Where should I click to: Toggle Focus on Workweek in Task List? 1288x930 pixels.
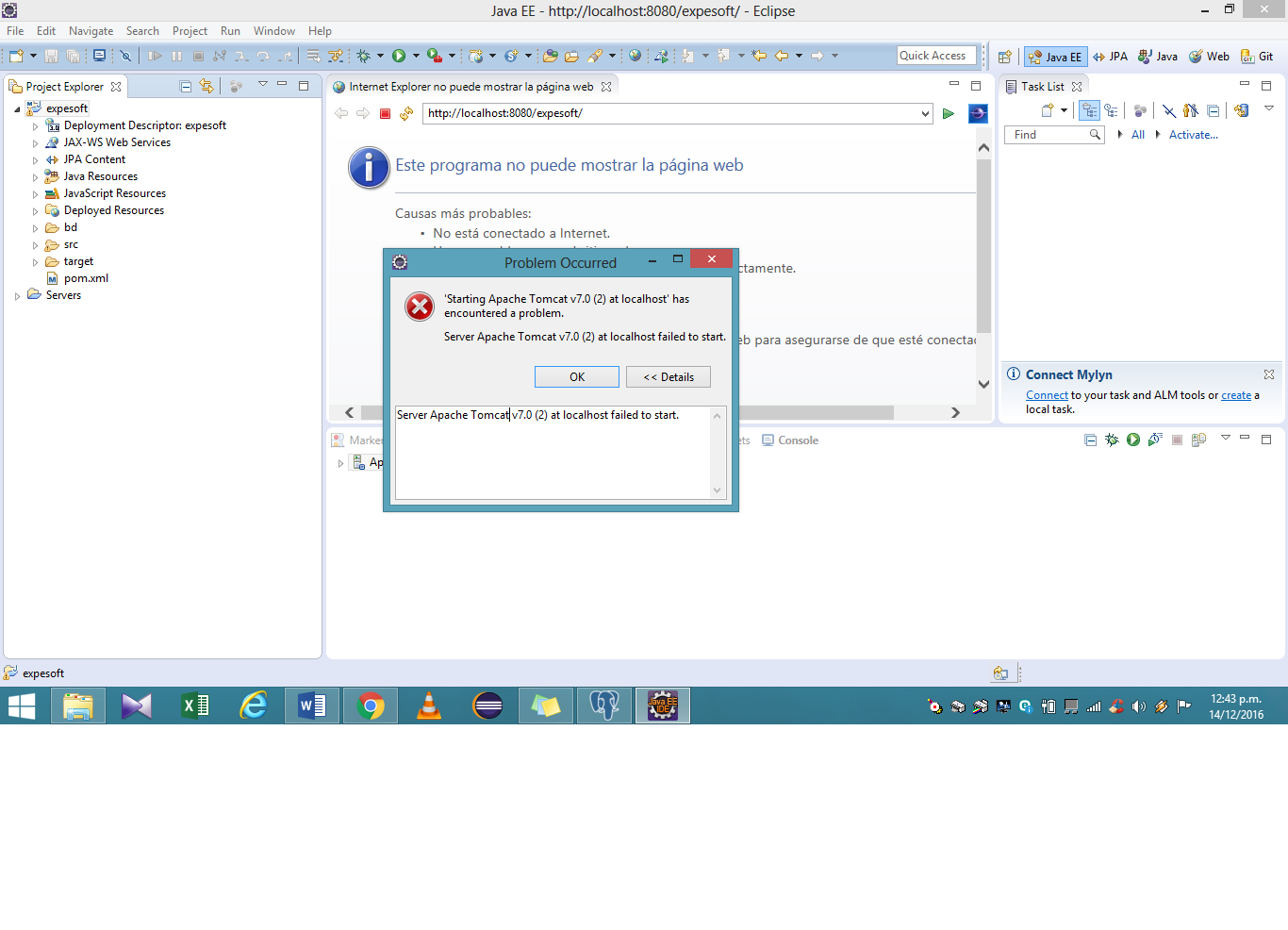click(x=1191, y=110)
